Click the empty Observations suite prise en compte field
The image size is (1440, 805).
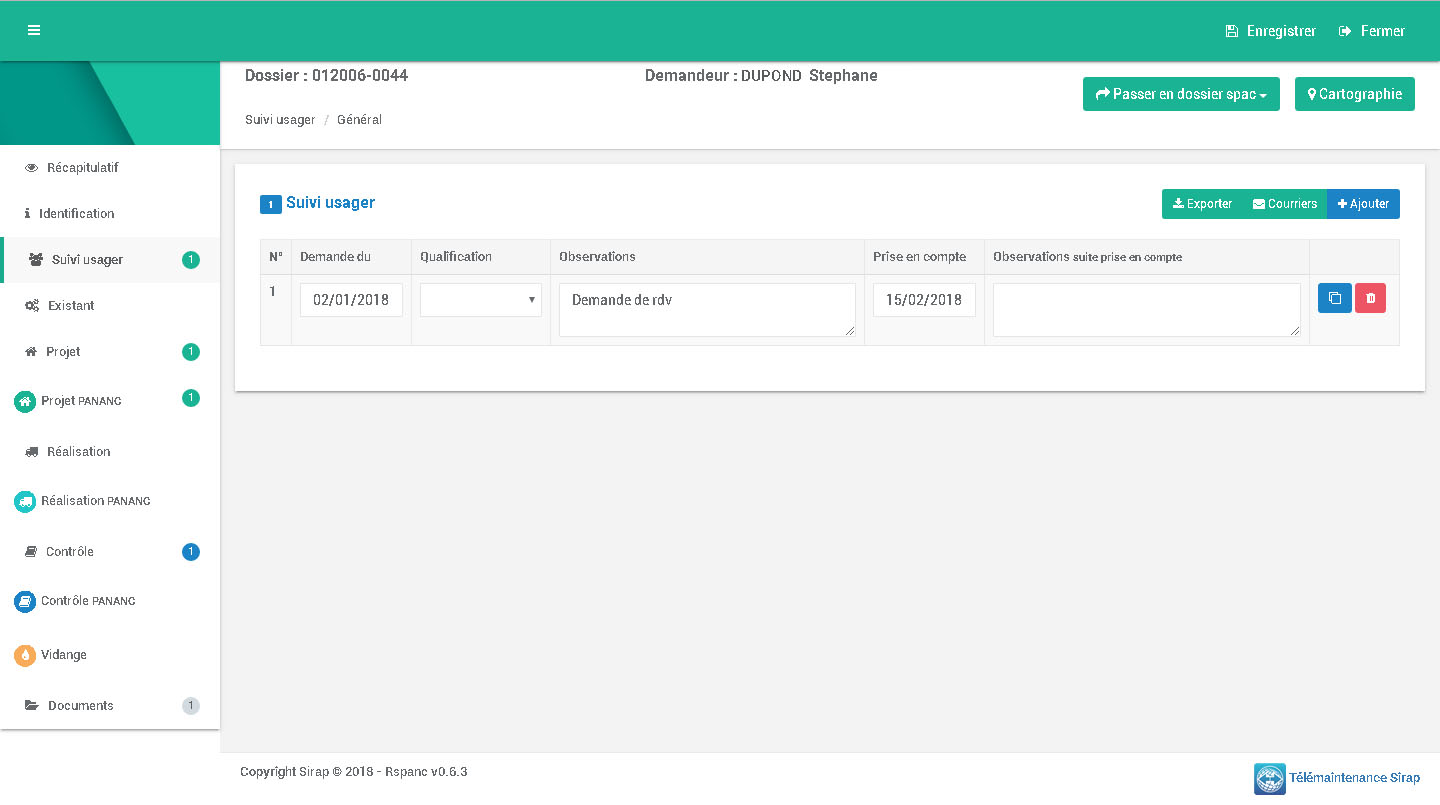(1147, 310)
